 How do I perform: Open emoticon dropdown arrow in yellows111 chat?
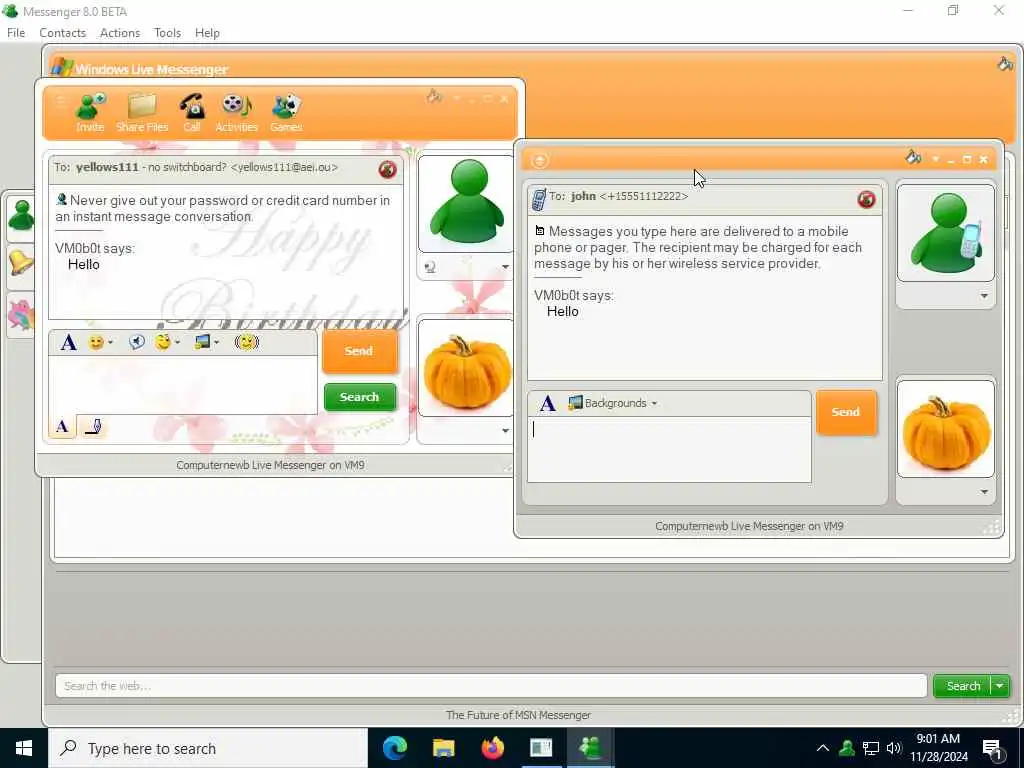110,342
